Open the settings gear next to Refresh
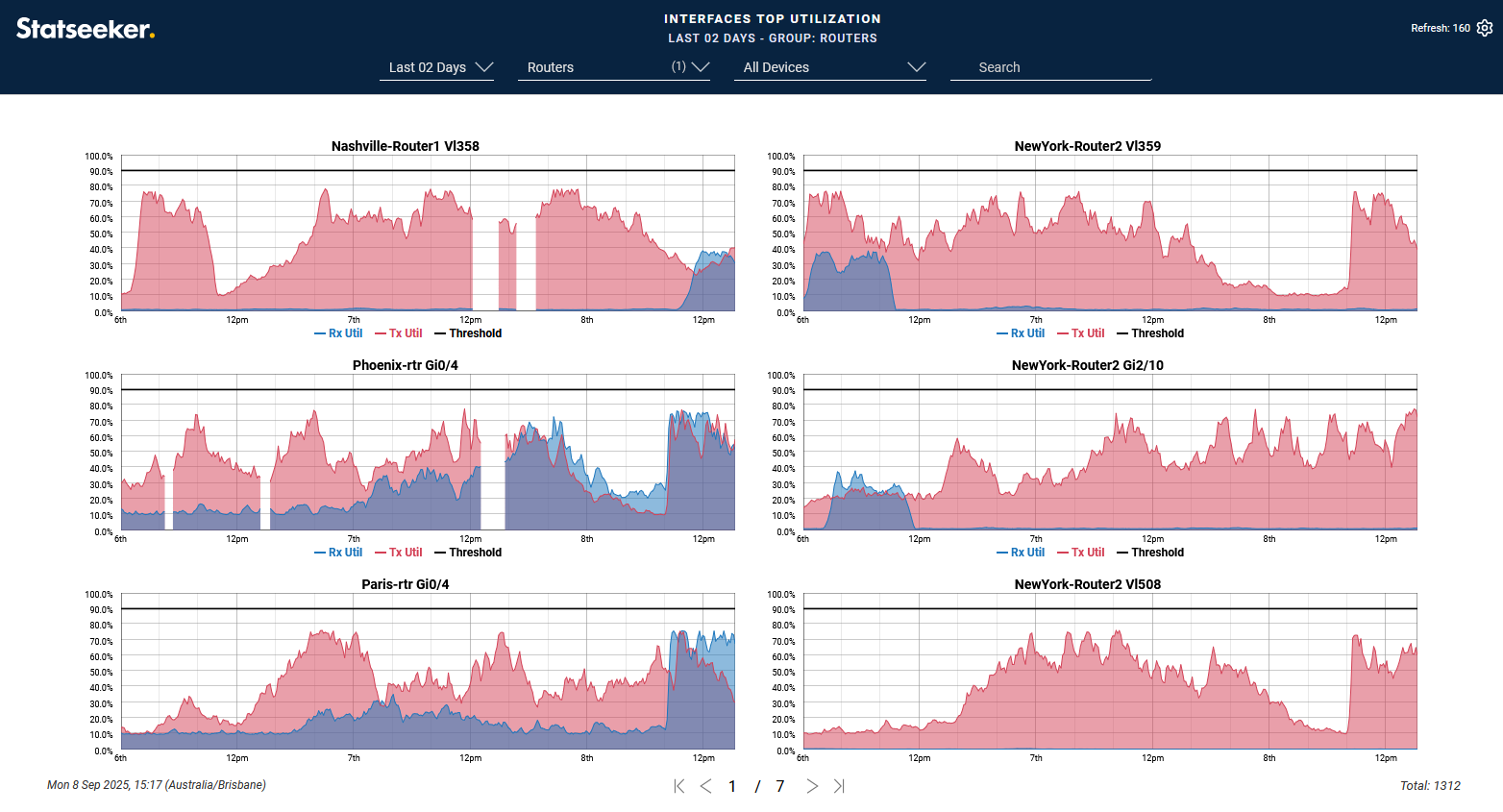Screen dimensions: 1503x812 point(1485,28)
